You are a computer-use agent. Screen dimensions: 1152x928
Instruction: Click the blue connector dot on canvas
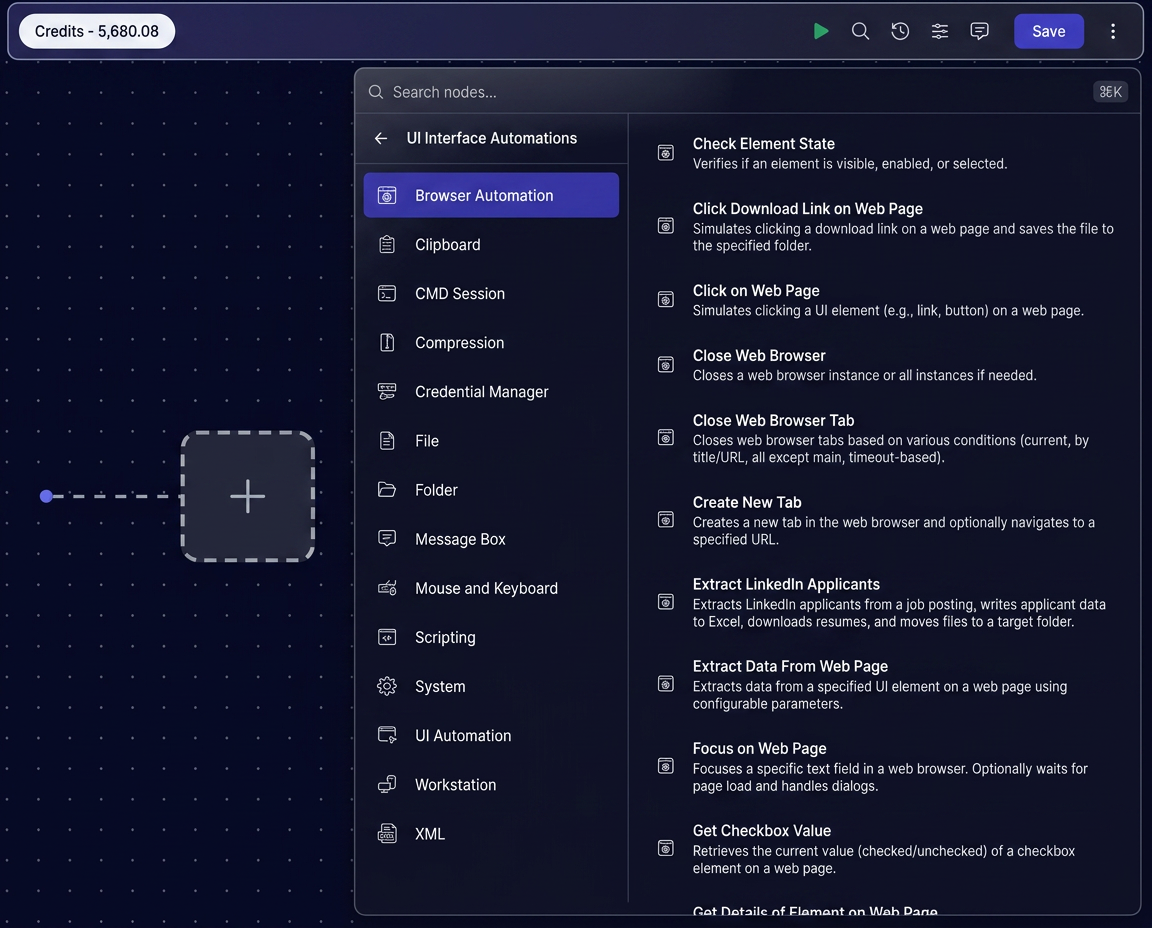46,496
